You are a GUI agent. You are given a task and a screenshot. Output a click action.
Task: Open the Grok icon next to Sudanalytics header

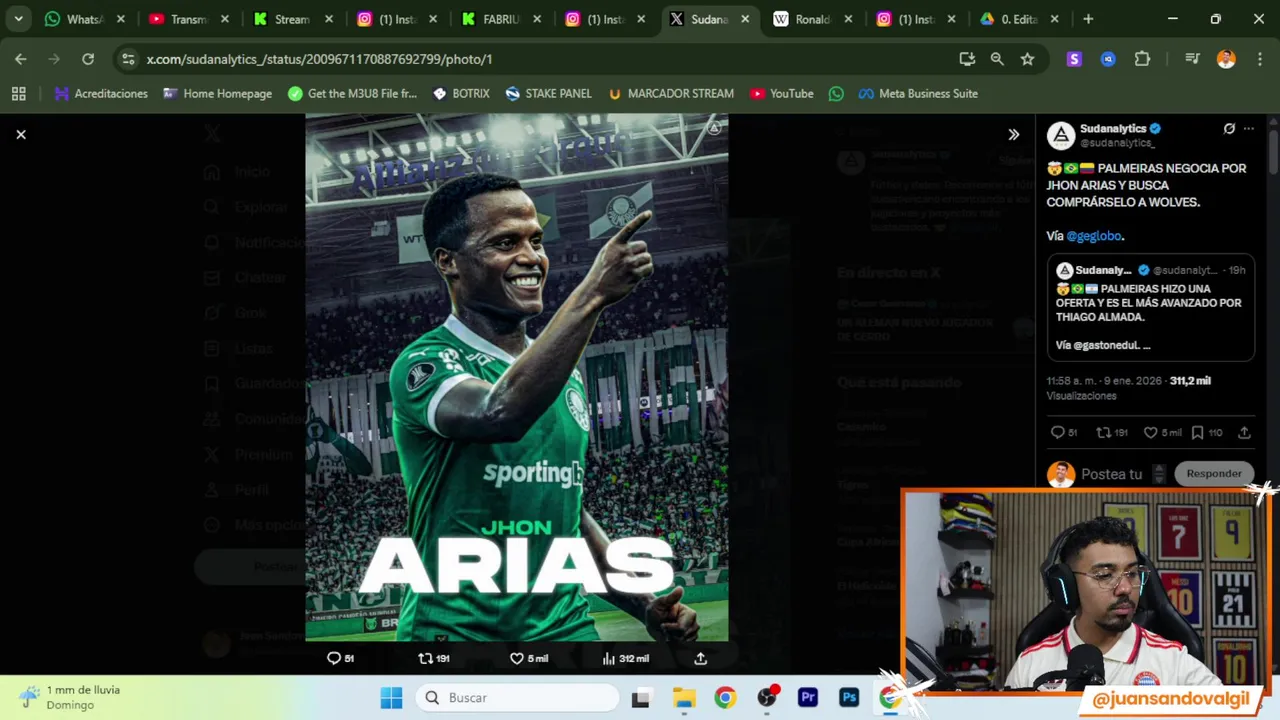[1229, 128]
